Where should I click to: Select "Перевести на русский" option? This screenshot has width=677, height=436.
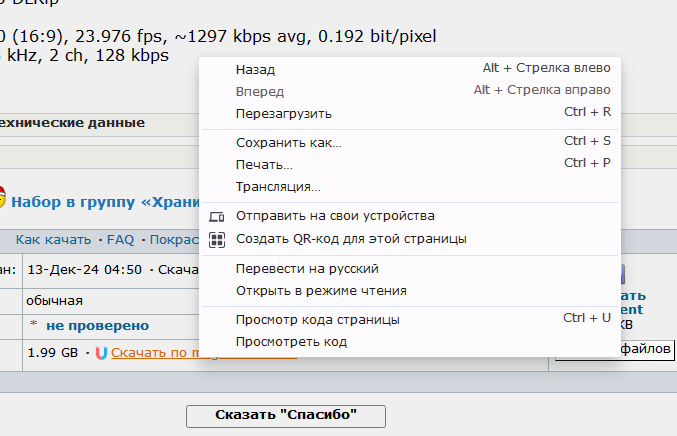(x=306, y=269)
